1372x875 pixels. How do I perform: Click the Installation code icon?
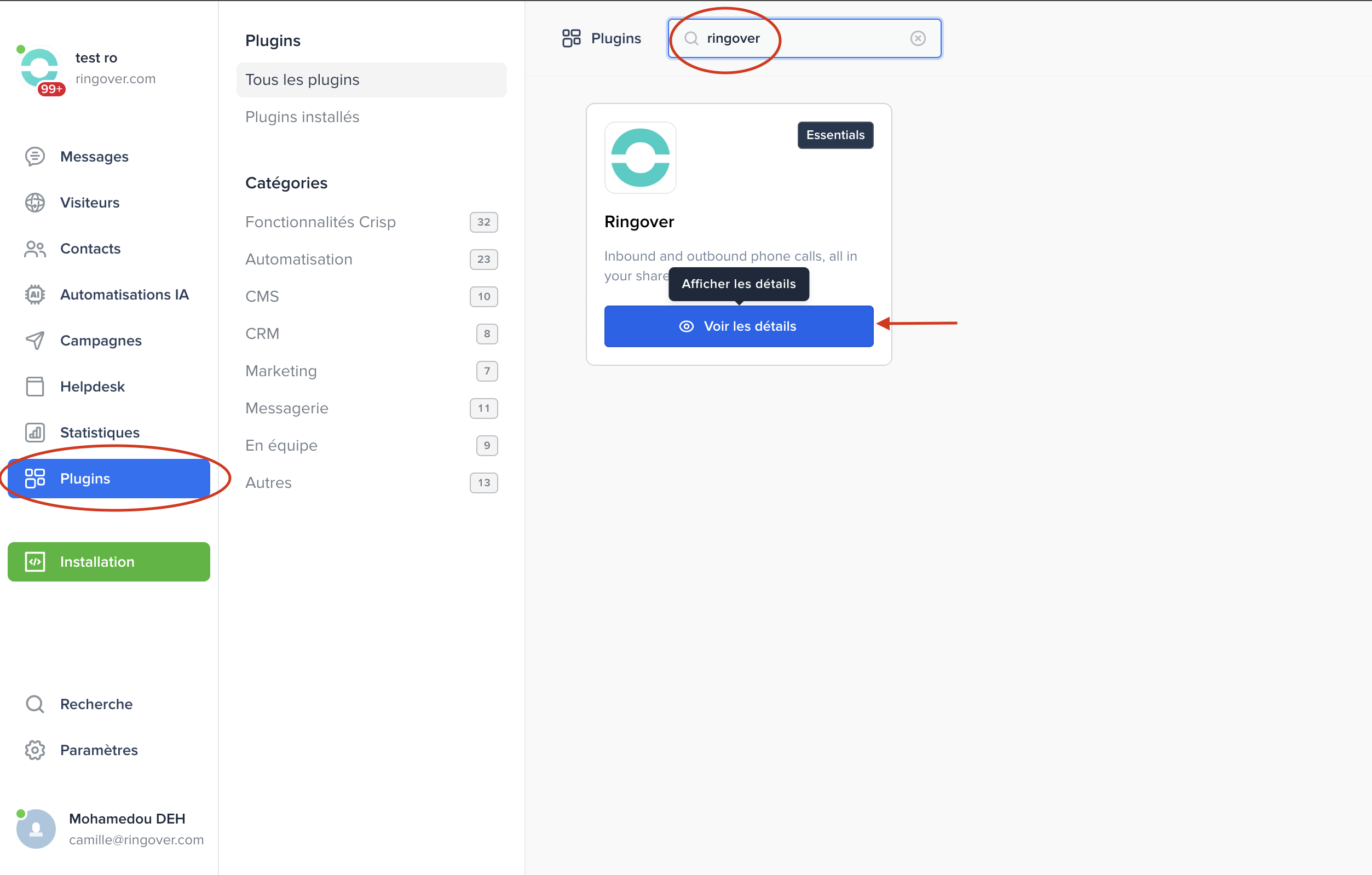coord(34,562)
